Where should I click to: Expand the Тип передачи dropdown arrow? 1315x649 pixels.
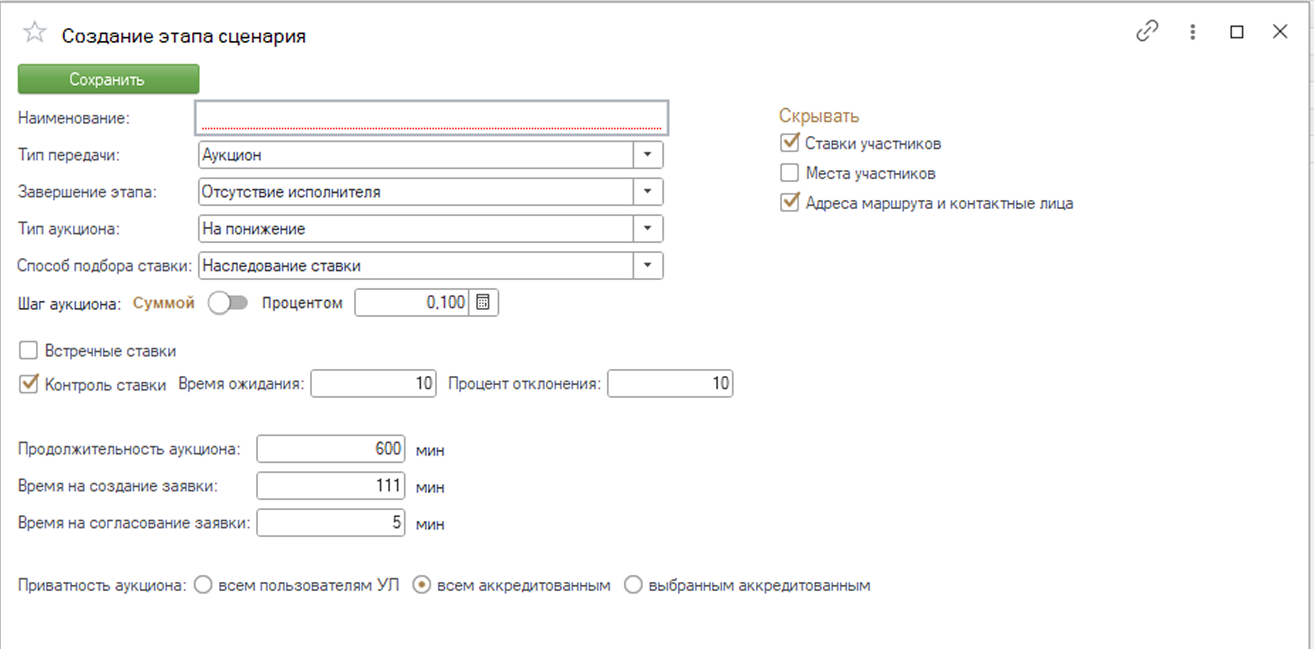click(648, 155)
